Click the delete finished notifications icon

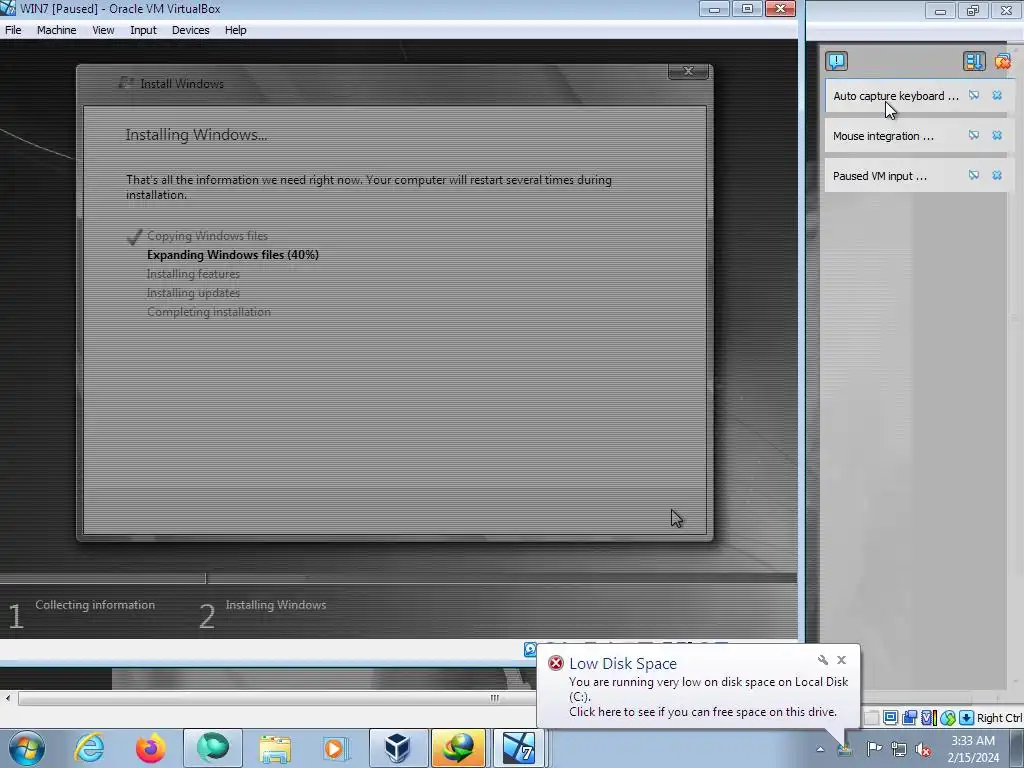[x=1002, y=61]
